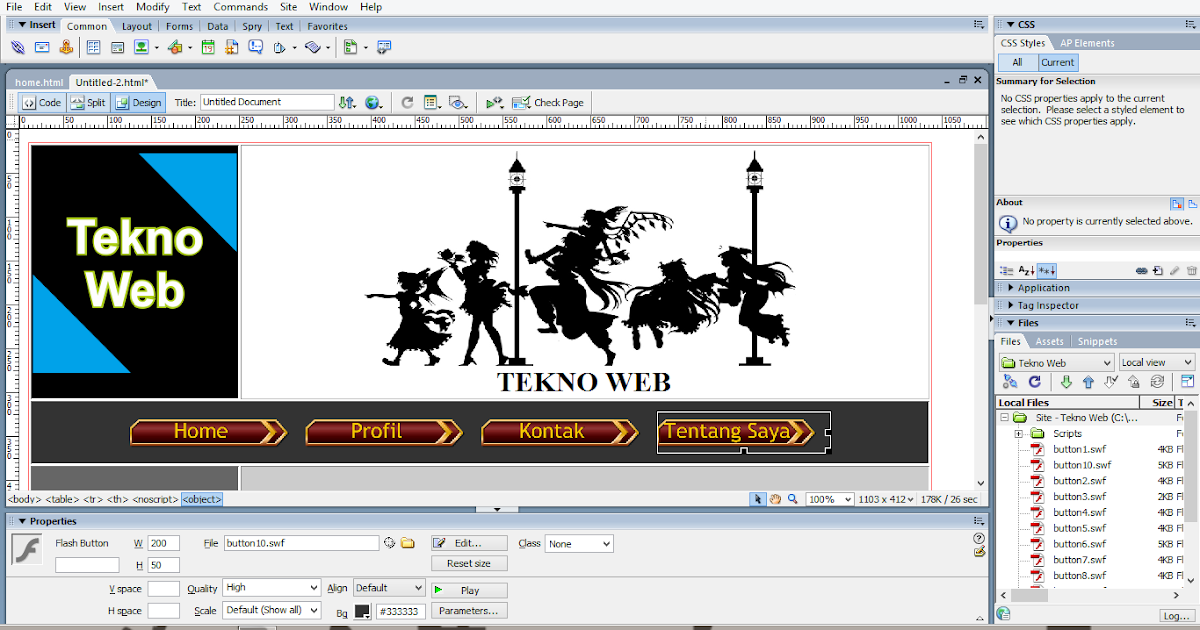Click Attach Style Sheet link icon

(1141, 270)
